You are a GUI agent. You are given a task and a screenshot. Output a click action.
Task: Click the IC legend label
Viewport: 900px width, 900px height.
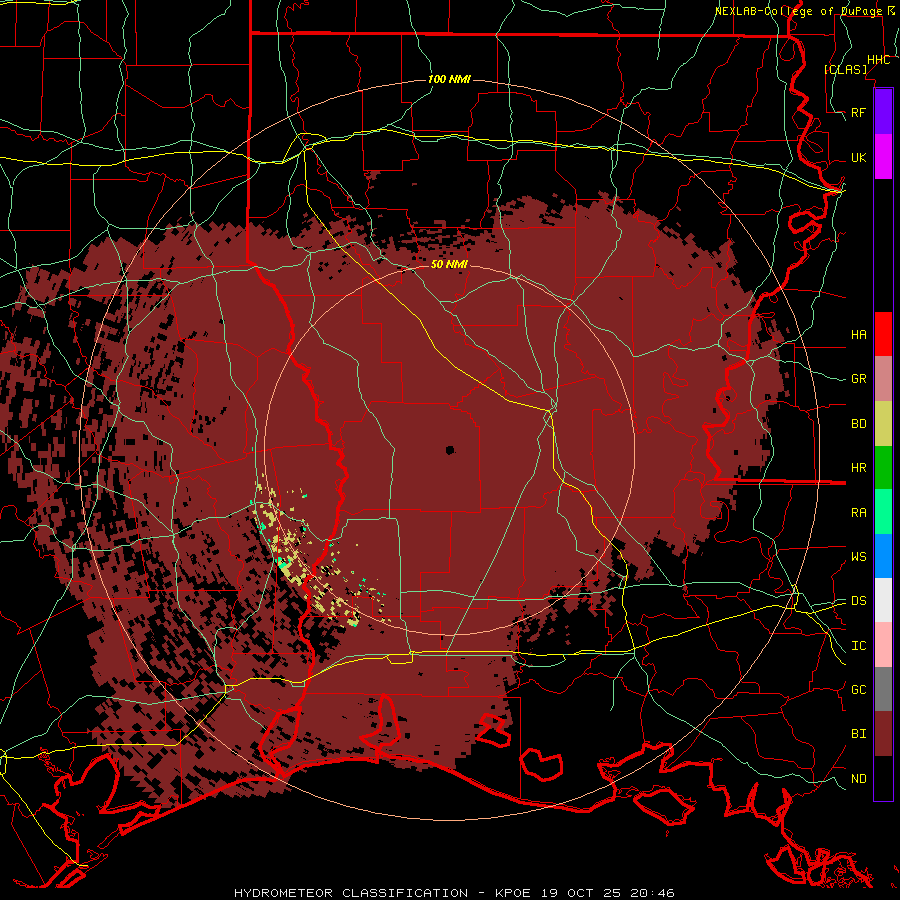858,646
